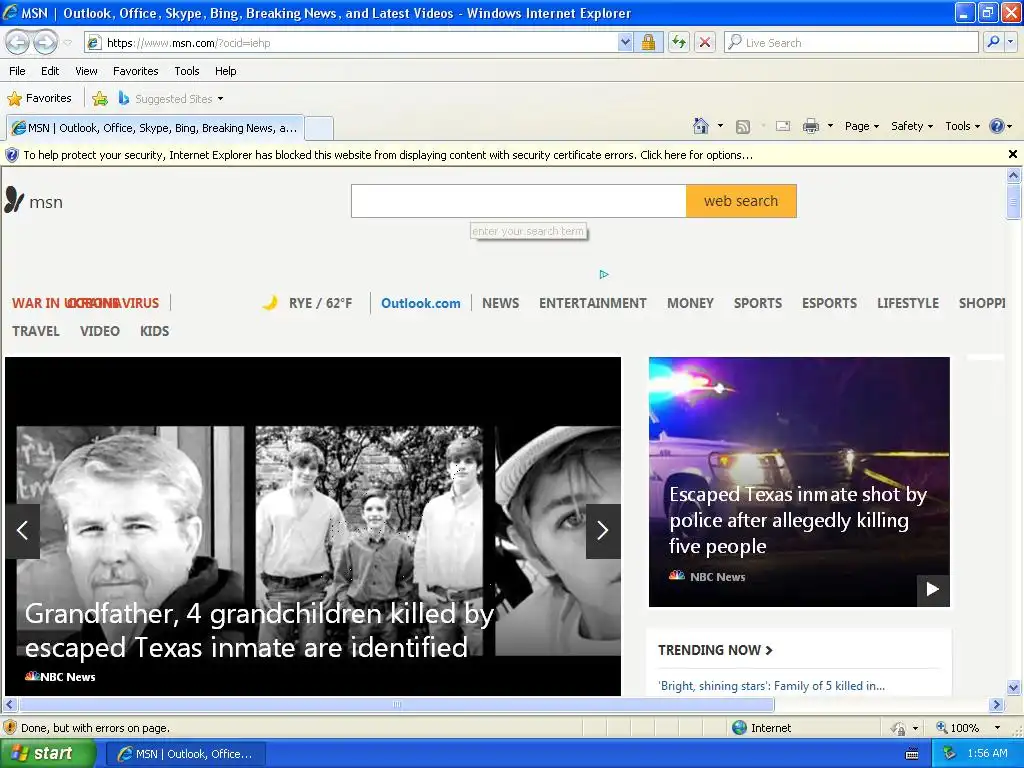Image resolution: width=1024 pixels, height=768 pixels.
Task: Open the KIDS section link
Action: (155, 331)
